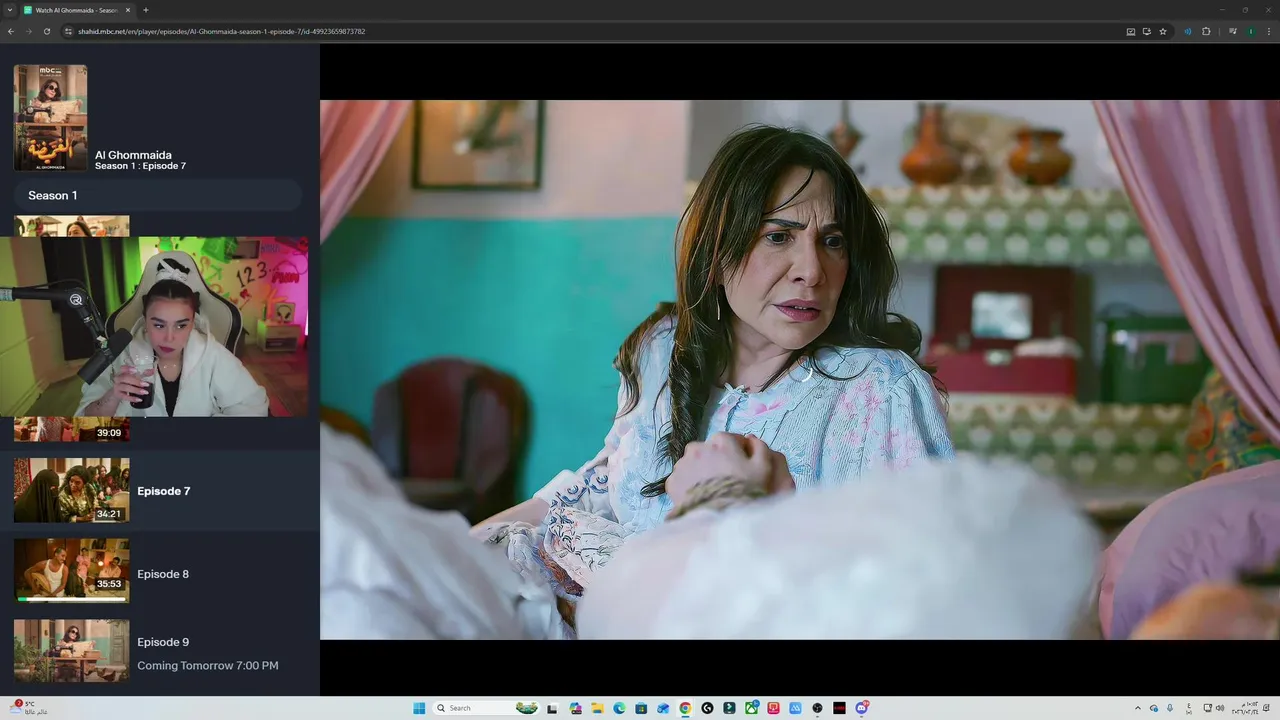The image size is (1280, 720).
Task: Close the Watch Al Ghommaida tab
Action: tap(128, 10)
